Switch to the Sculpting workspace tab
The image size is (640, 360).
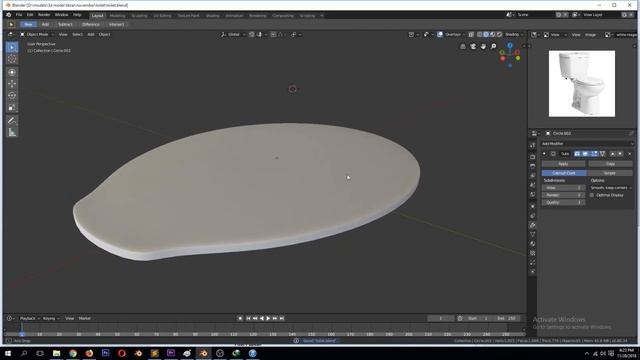[139, 16]
